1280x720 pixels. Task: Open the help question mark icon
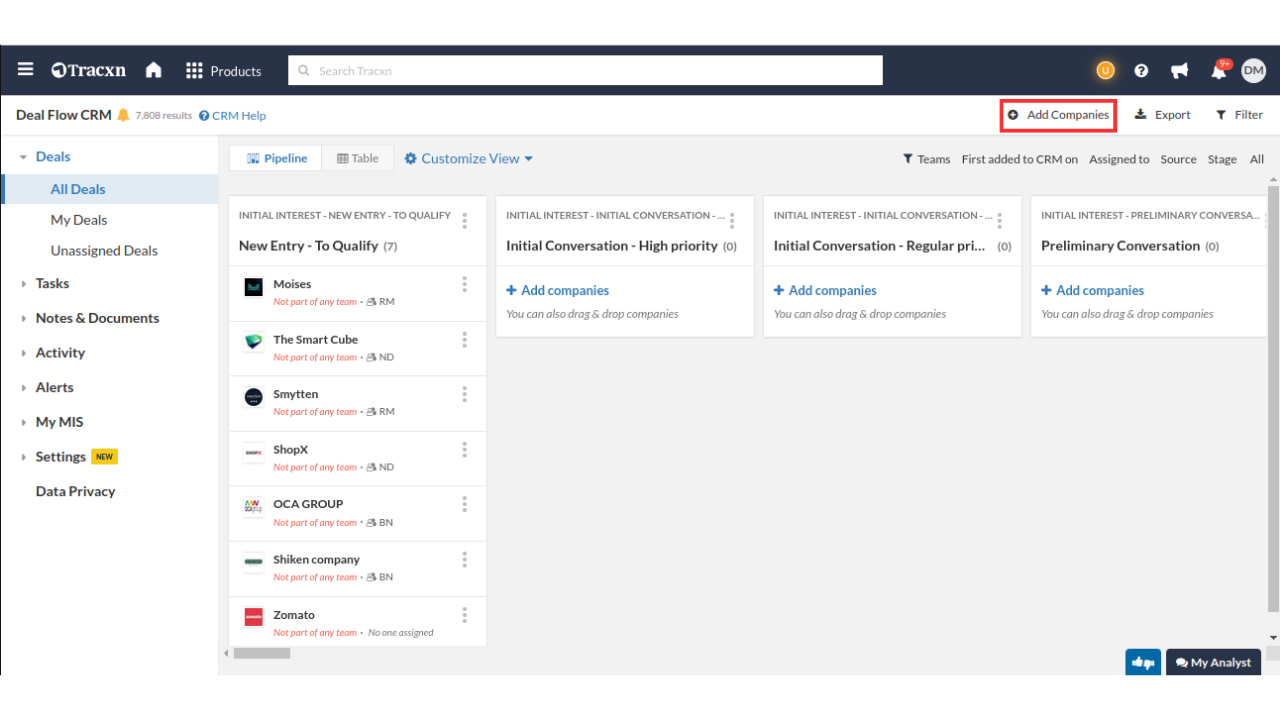[1141, 71]
